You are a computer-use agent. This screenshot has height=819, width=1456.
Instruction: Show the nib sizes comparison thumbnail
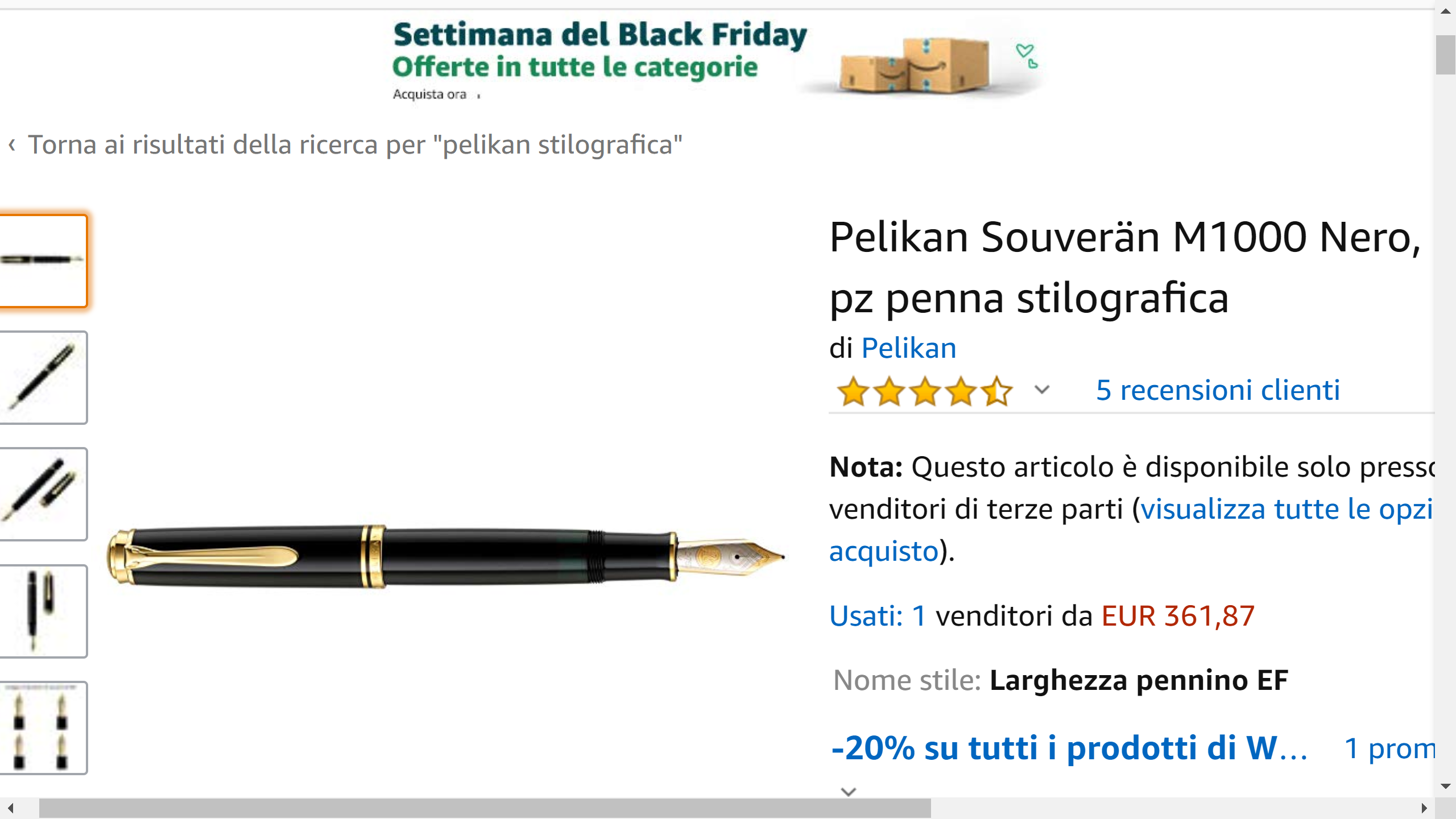43,727
